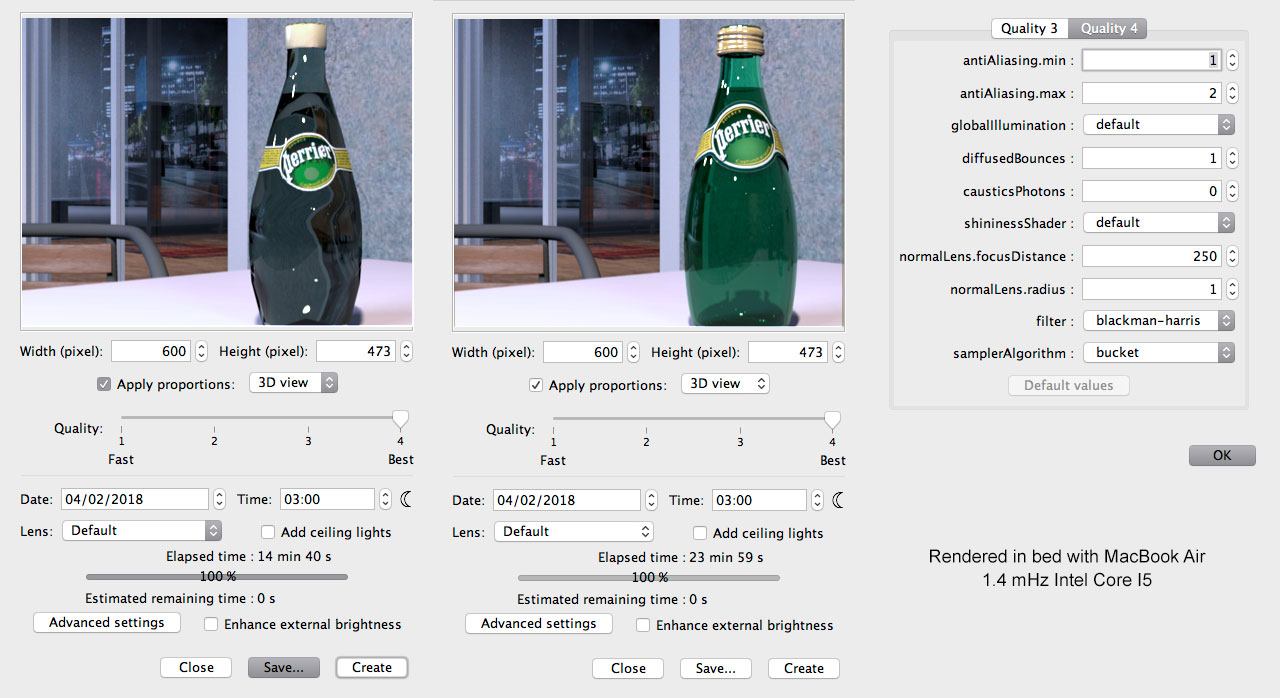Toggle Apply proportions in left render dialog
Screen dimensions: 1280x698
[104, 384]
